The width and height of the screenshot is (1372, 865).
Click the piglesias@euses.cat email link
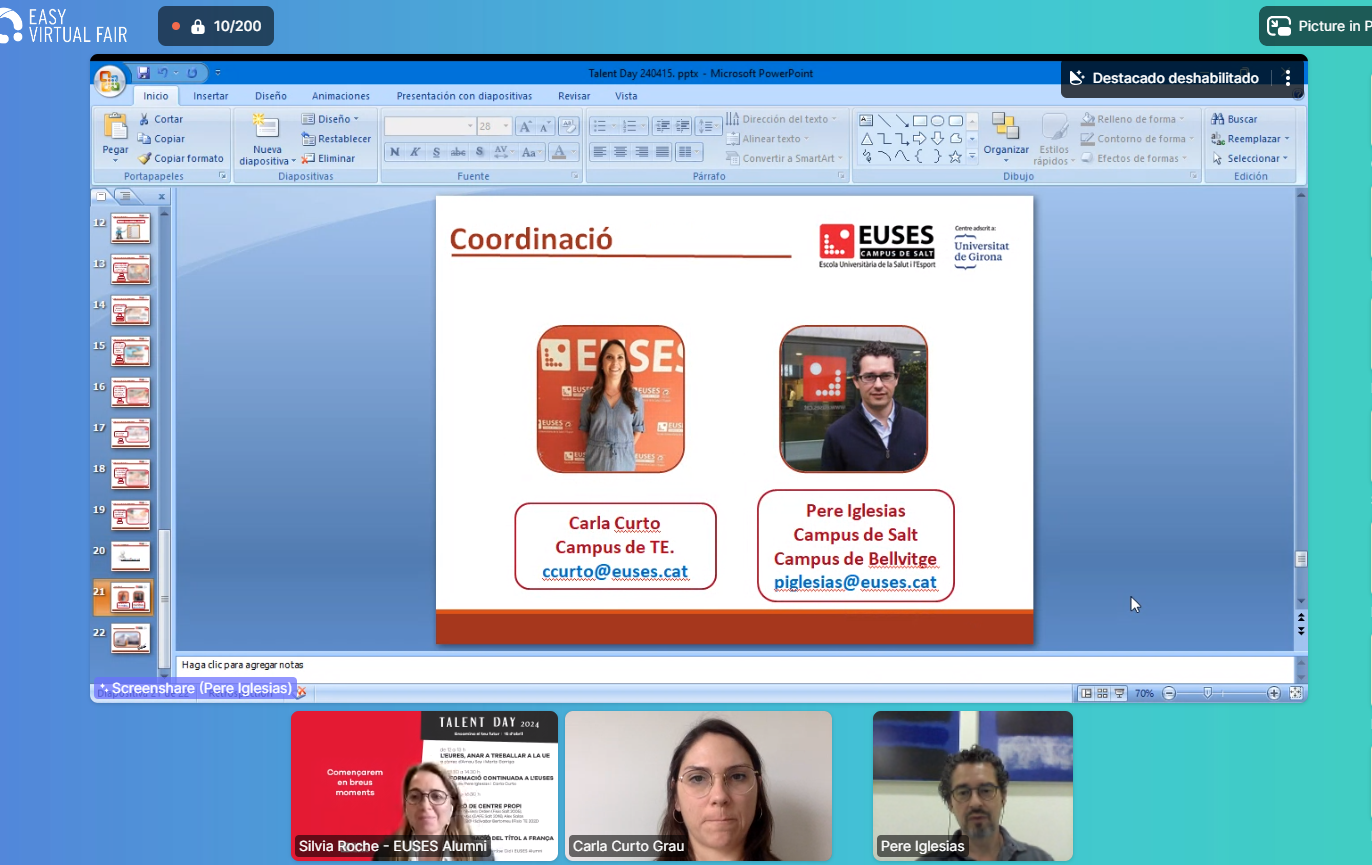855,582
